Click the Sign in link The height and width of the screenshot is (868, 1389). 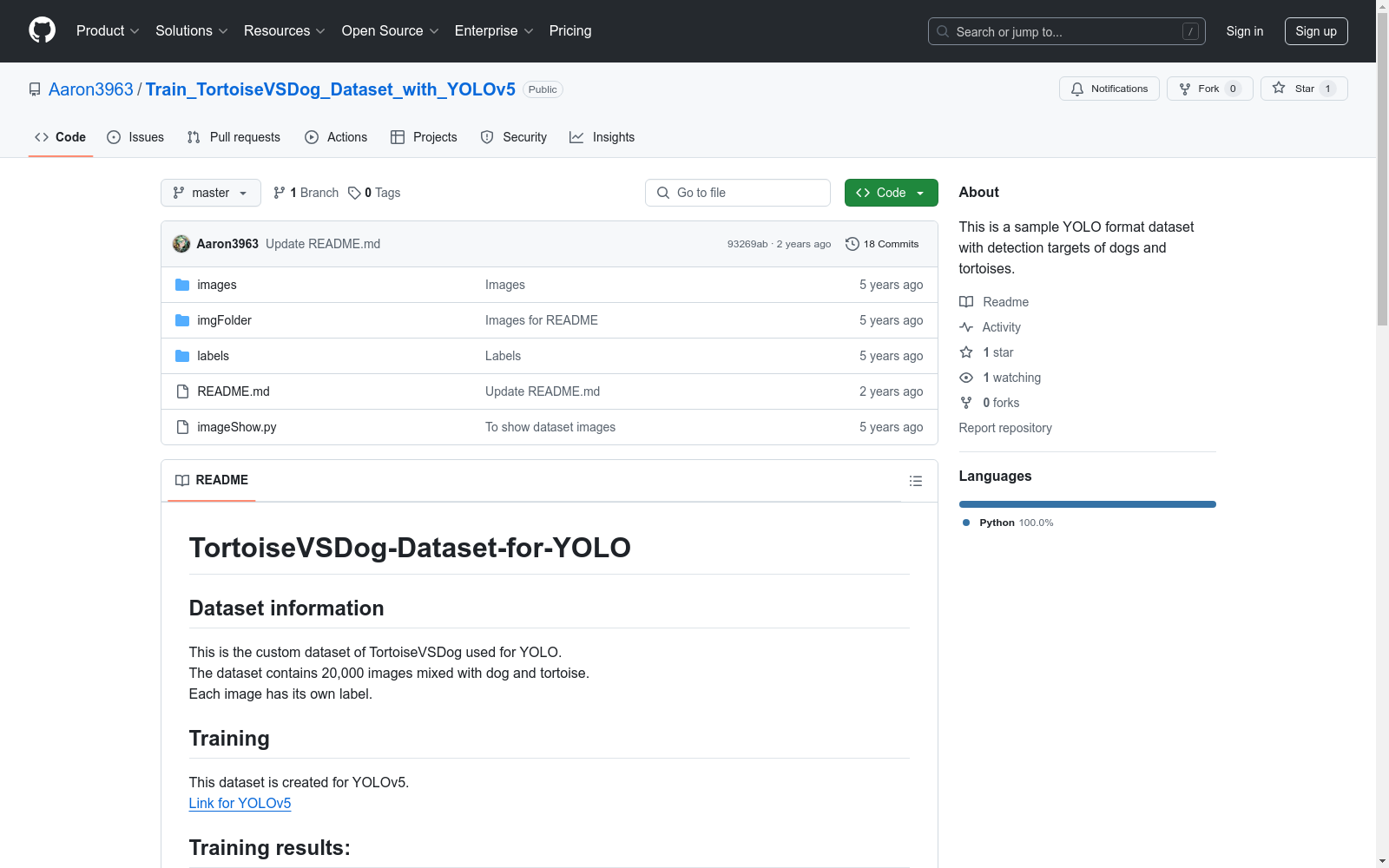1245,31
